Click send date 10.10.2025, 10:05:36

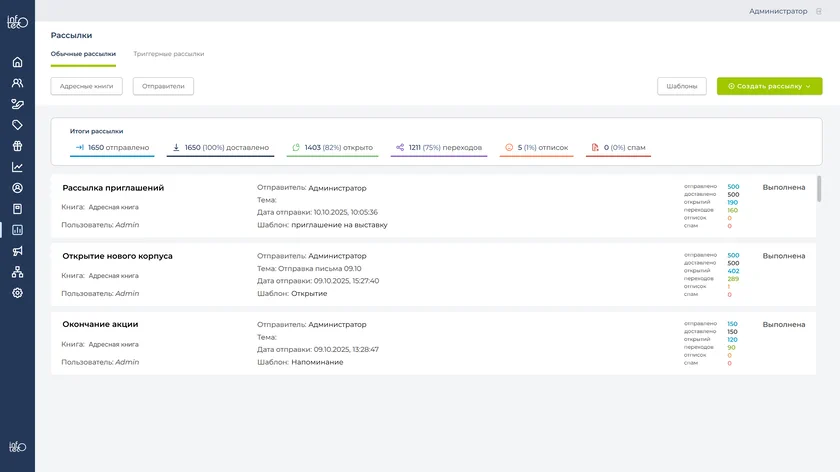point(346,212)
